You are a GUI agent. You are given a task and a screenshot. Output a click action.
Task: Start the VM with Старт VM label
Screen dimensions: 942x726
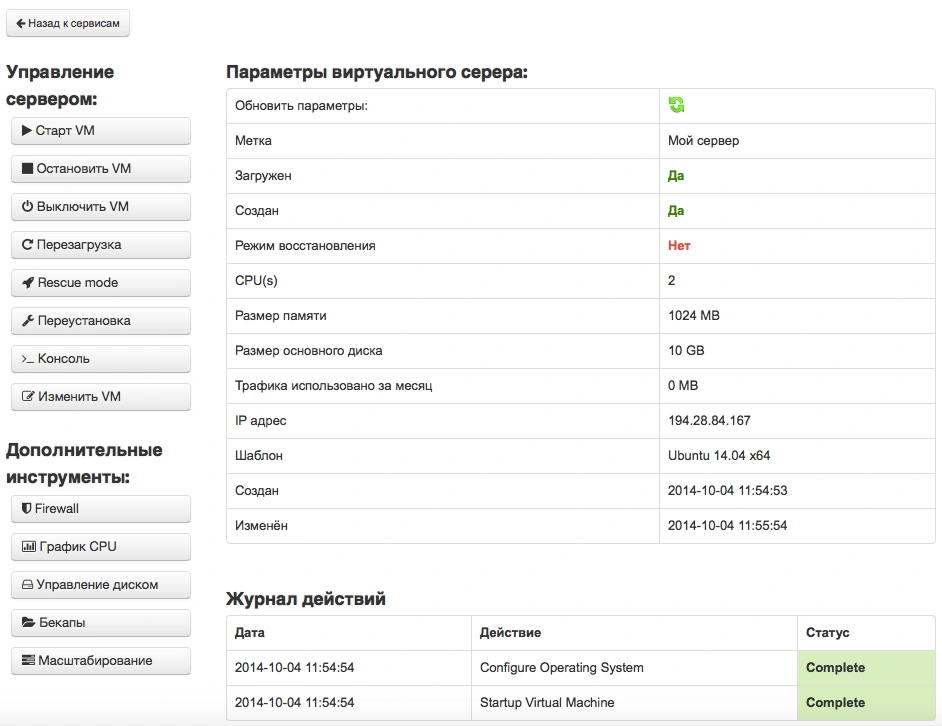pyautogui.click(x=65, y=130)
